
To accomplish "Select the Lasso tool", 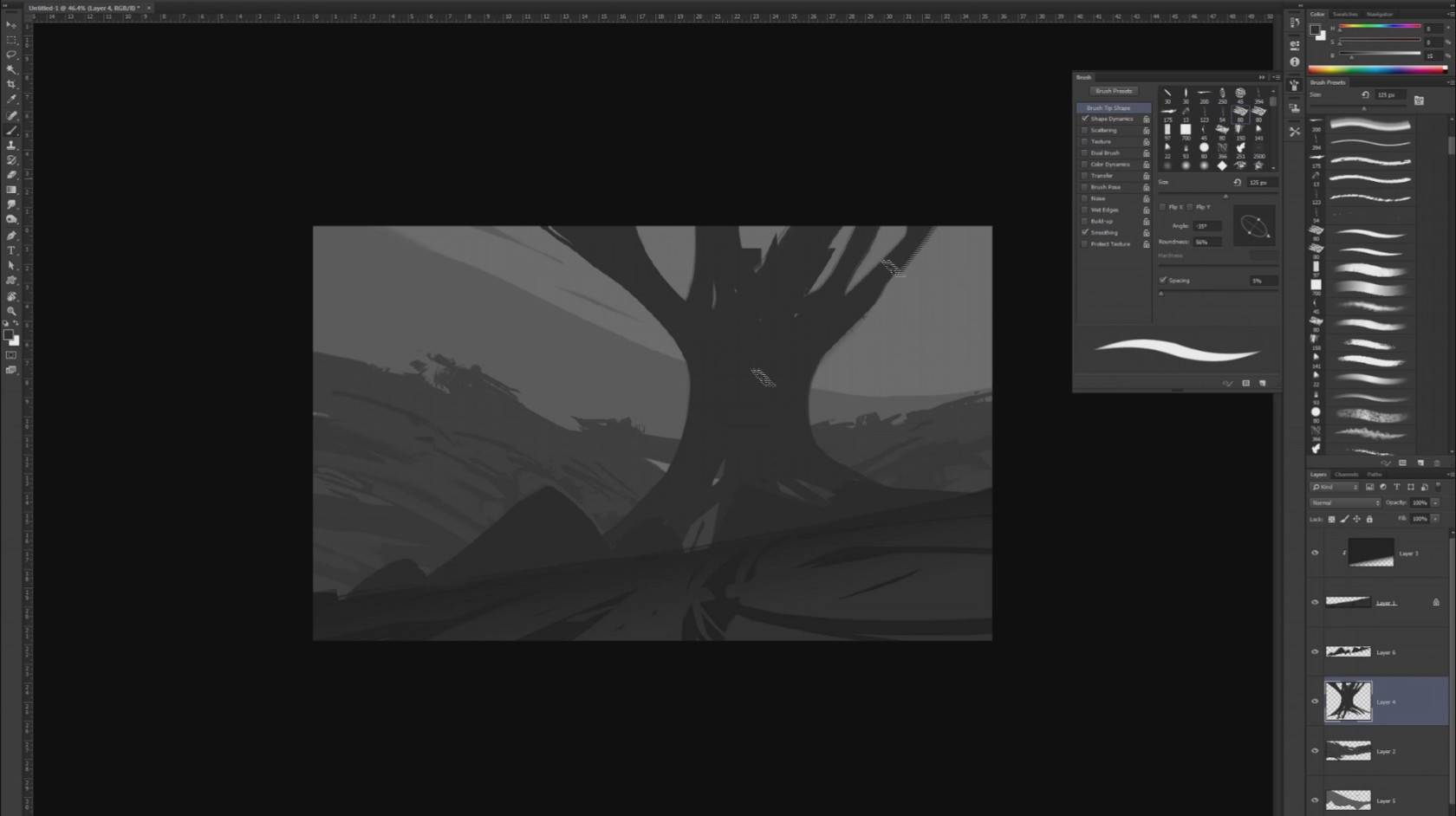I will 11,55.
